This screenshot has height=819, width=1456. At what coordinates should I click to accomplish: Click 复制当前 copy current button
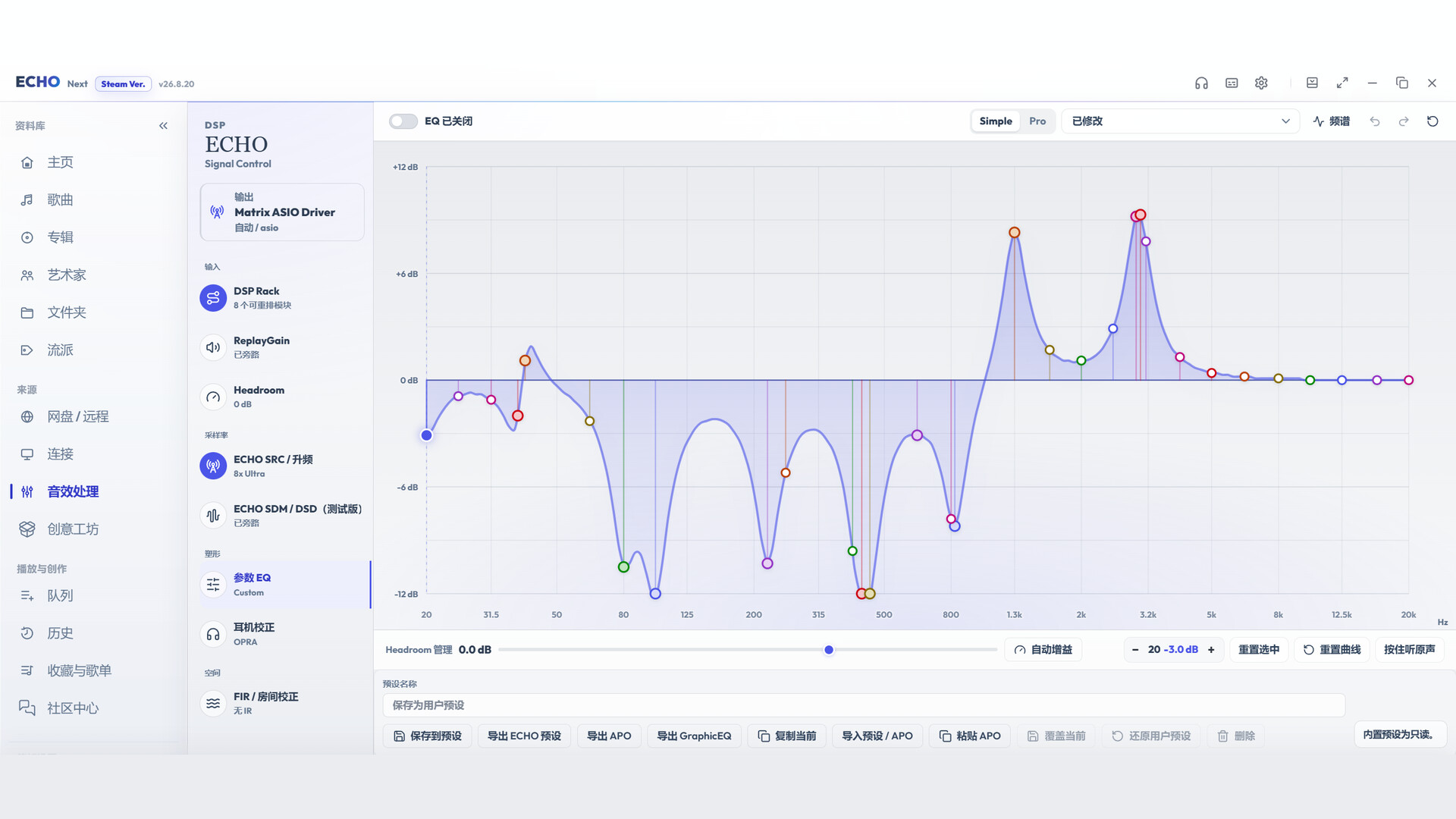[x=787, y=736]
